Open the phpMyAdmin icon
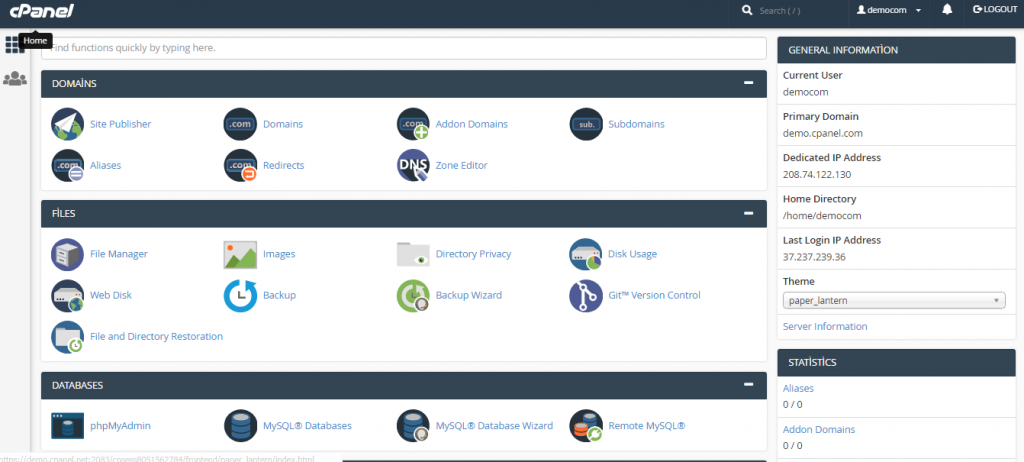Screen dimensions: 1024x462 (x=67, y=426)
